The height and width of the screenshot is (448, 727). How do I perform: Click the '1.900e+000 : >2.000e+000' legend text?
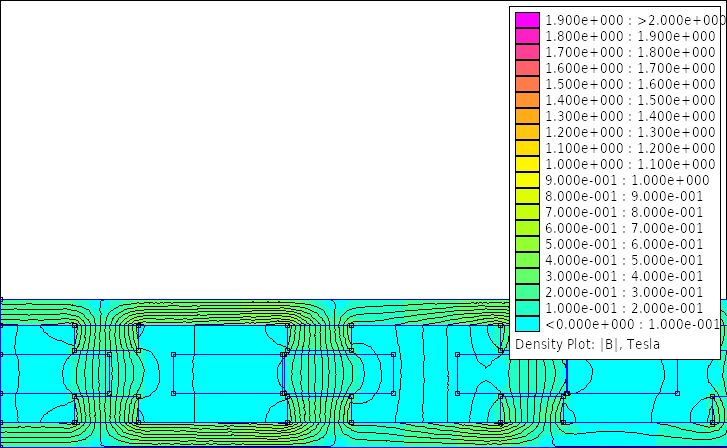(x=634, y=20)
